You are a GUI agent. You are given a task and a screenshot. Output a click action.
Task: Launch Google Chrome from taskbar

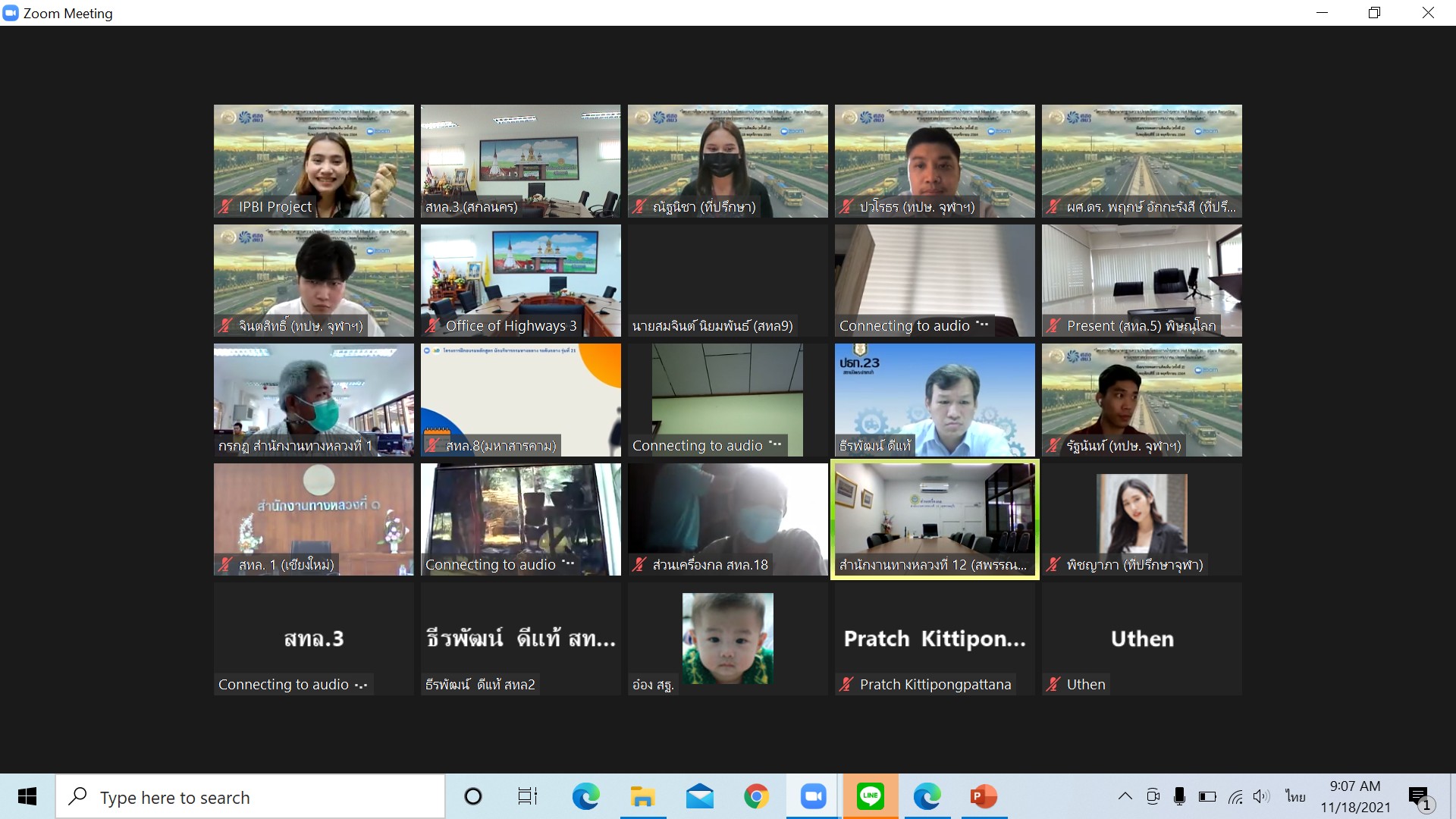pyautogui.click(x=756, y=796)
